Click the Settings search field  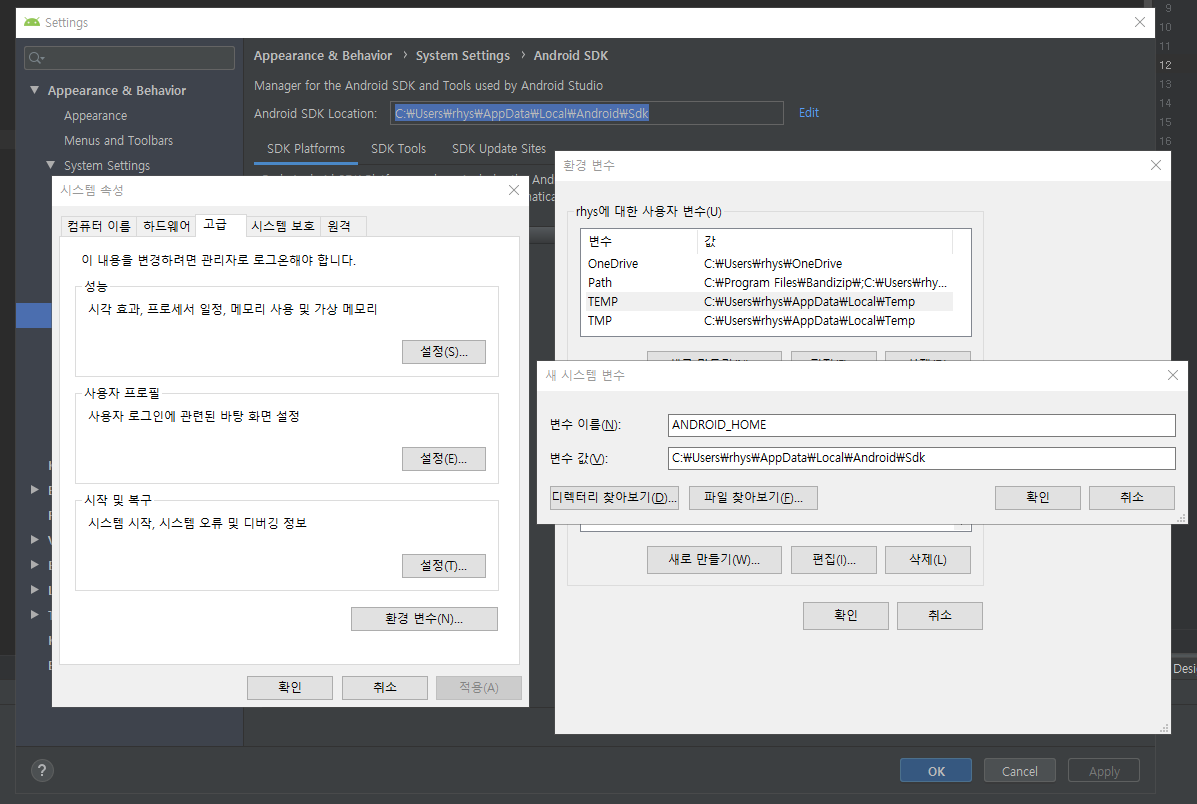point(130,58)
